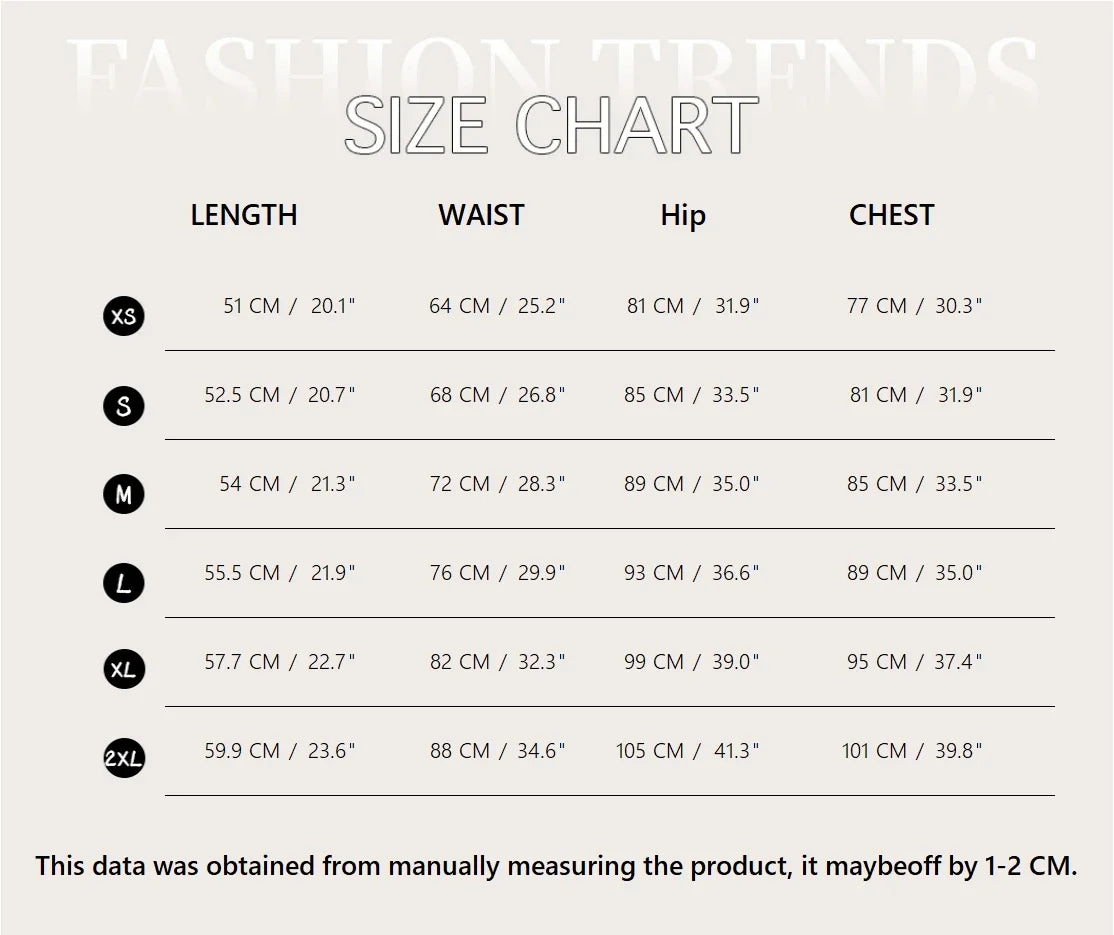
Task: Click the S size badge icon
Action: (124, 406)
